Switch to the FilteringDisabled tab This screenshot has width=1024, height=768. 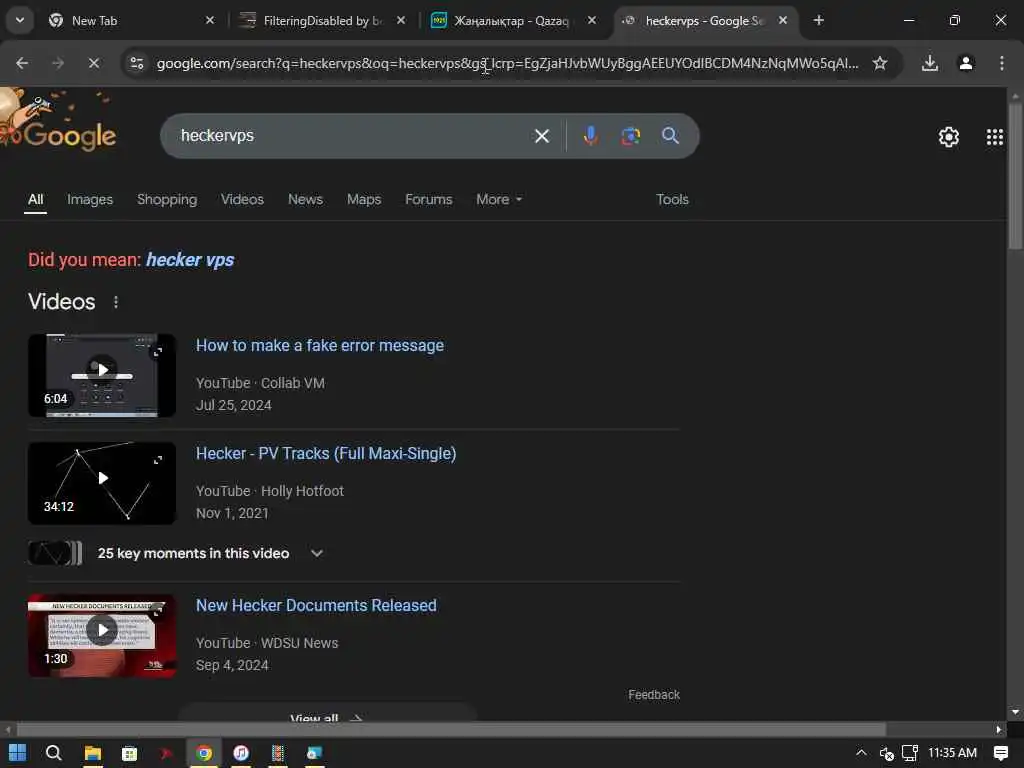tap(320, 21)
